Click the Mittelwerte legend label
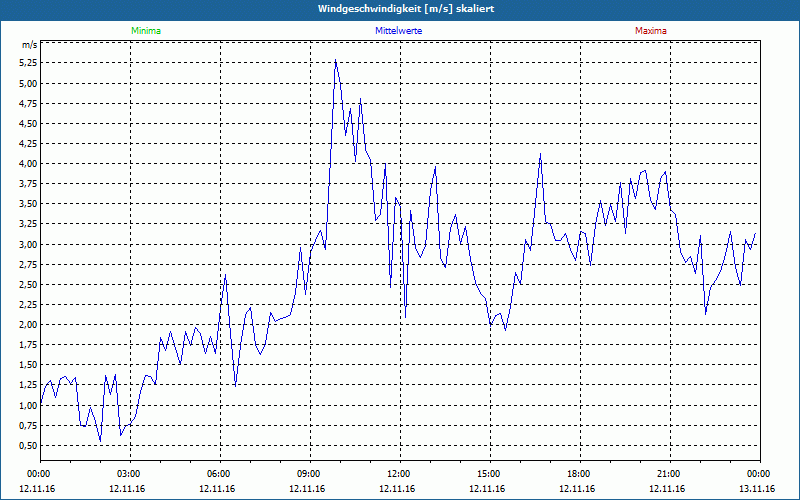 pyautogui.click(x=398, y=31)
